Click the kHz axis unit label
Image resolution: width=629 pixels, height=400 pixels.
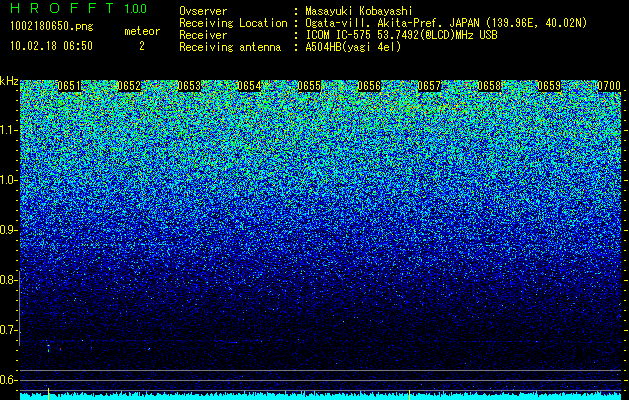(9, 81)
